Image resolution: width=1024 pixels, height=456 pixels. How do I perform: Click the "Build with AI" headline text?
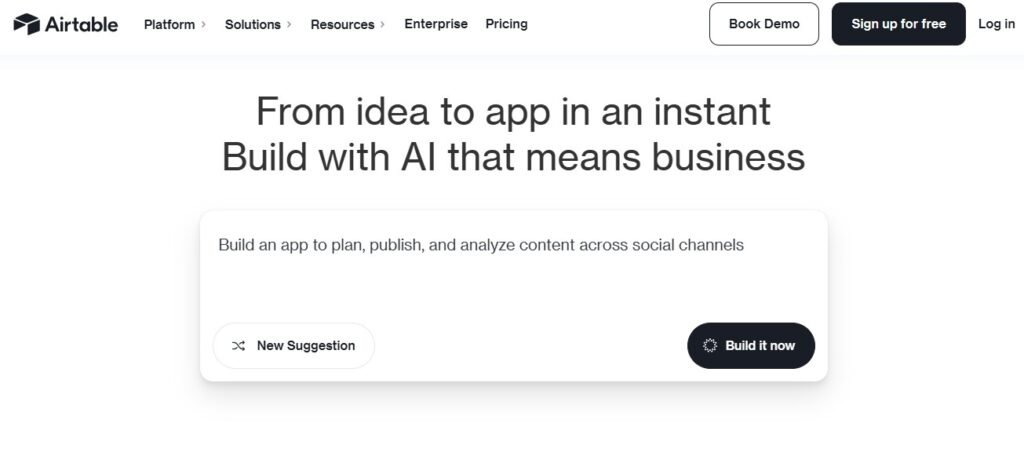(x=513, y=157)
